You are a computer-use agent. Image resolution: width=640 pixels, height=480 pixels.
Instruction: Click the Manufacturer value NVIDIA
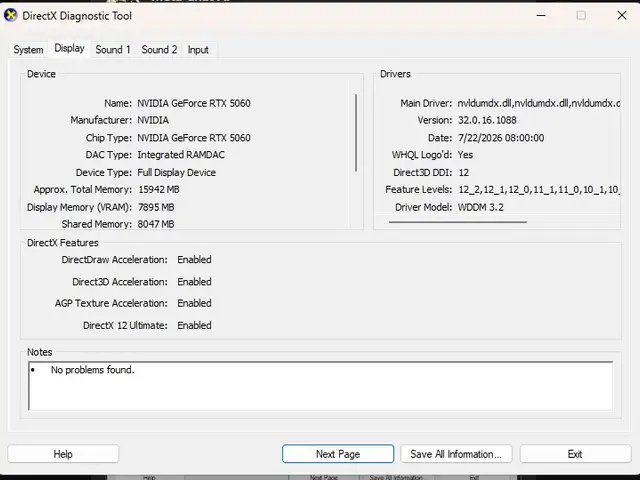click(x=153, y=120)
